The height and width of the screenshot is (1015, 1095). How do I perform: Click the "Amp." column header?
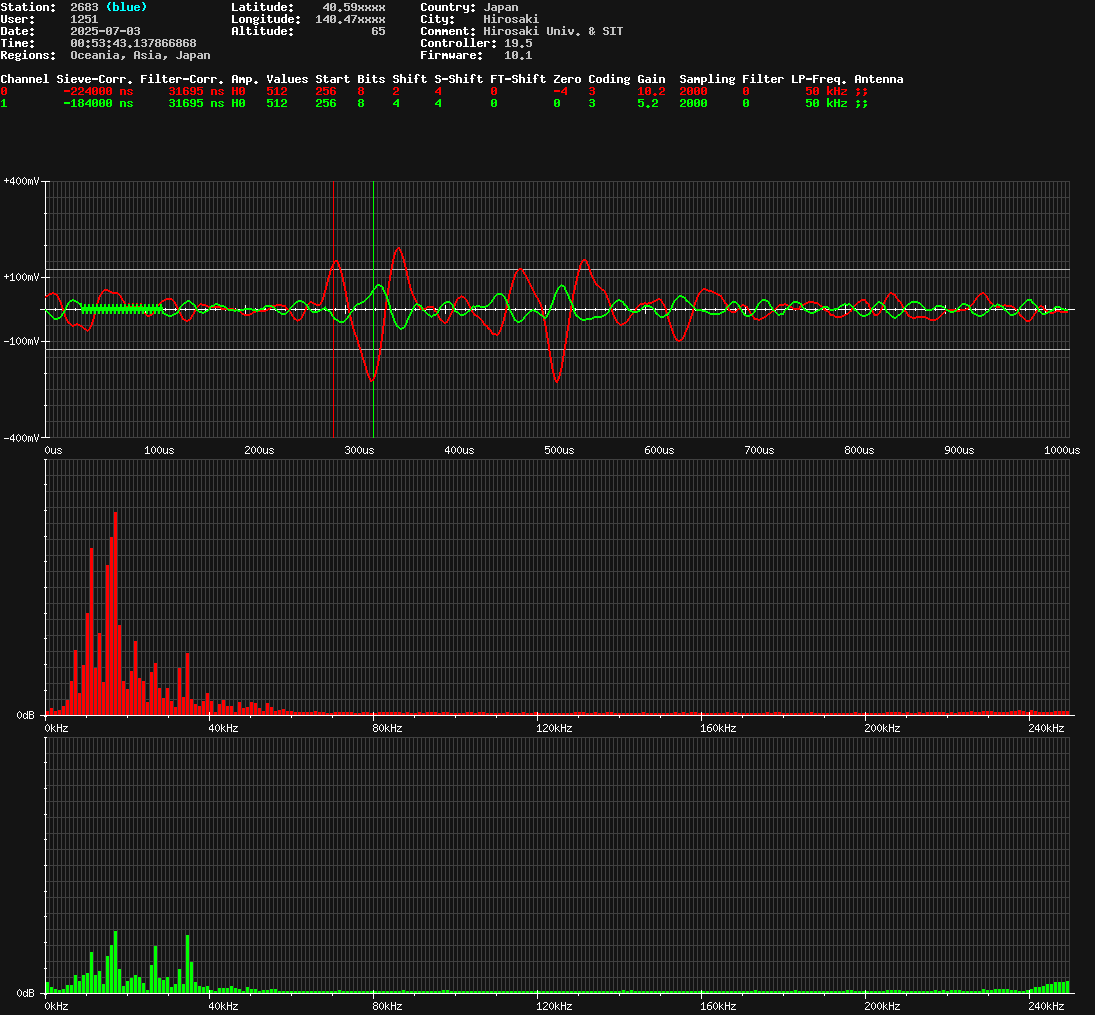(244, 80)
